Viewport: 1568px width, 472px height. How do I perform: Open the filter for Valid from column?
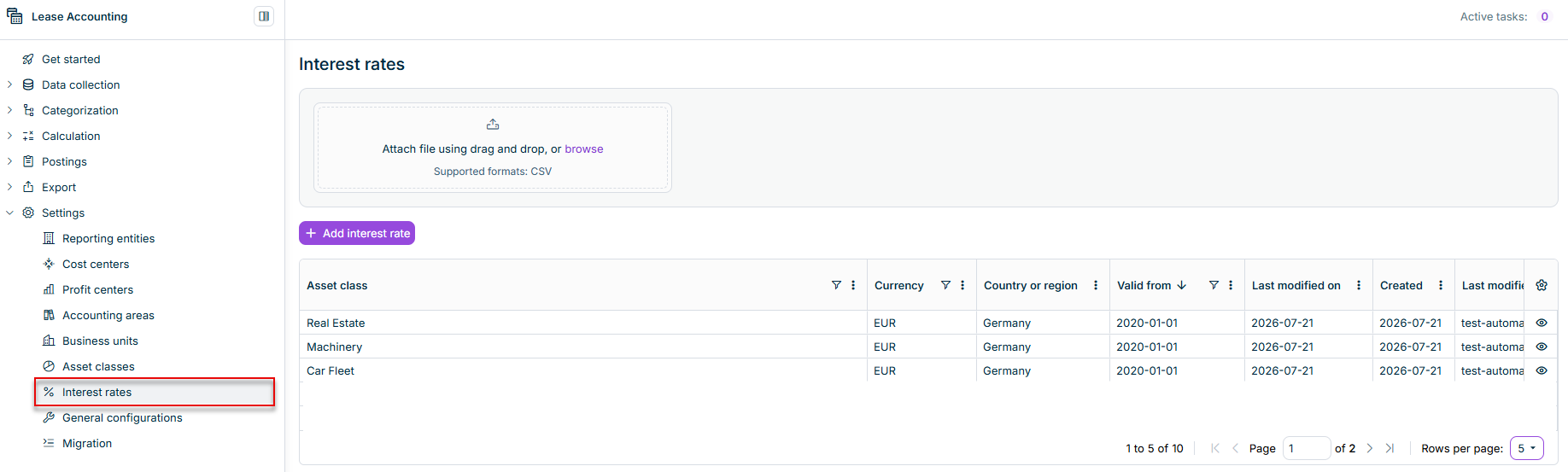(1214, 285)
